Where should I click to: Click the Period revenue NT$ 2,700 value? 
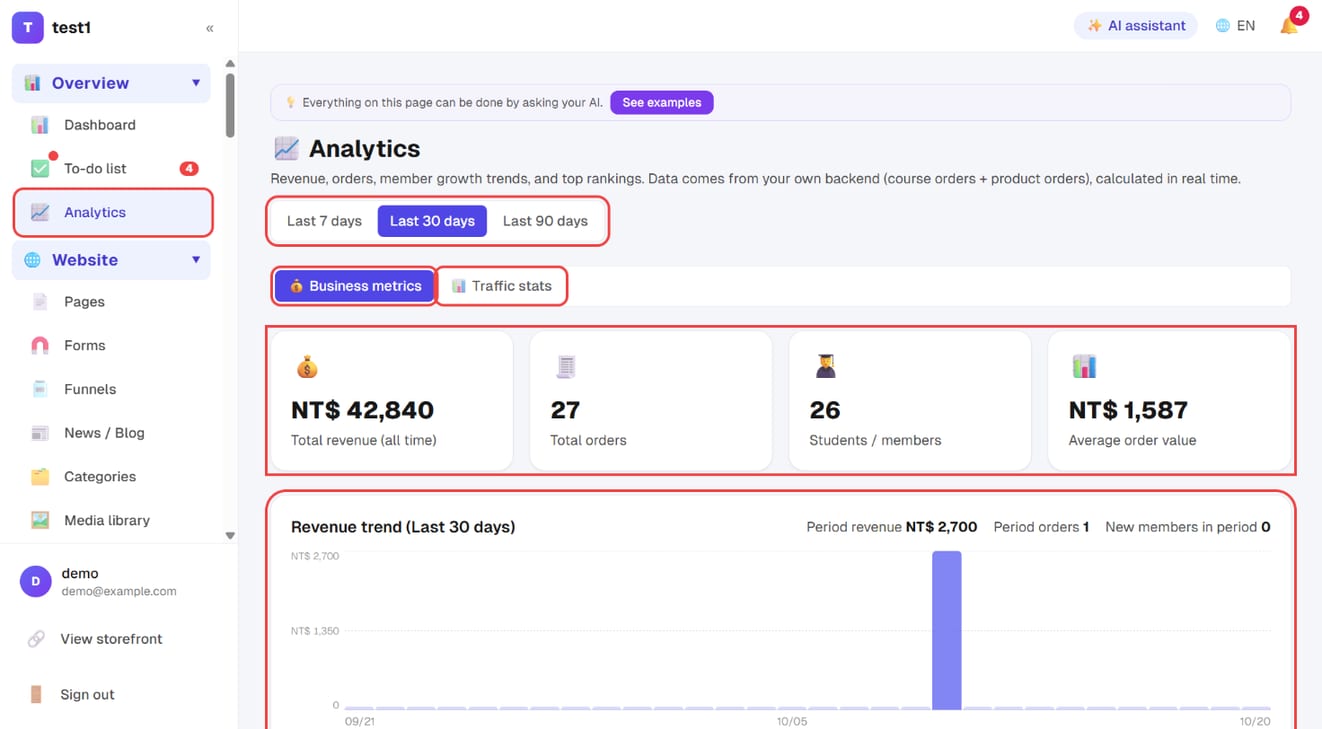[941, 527]
